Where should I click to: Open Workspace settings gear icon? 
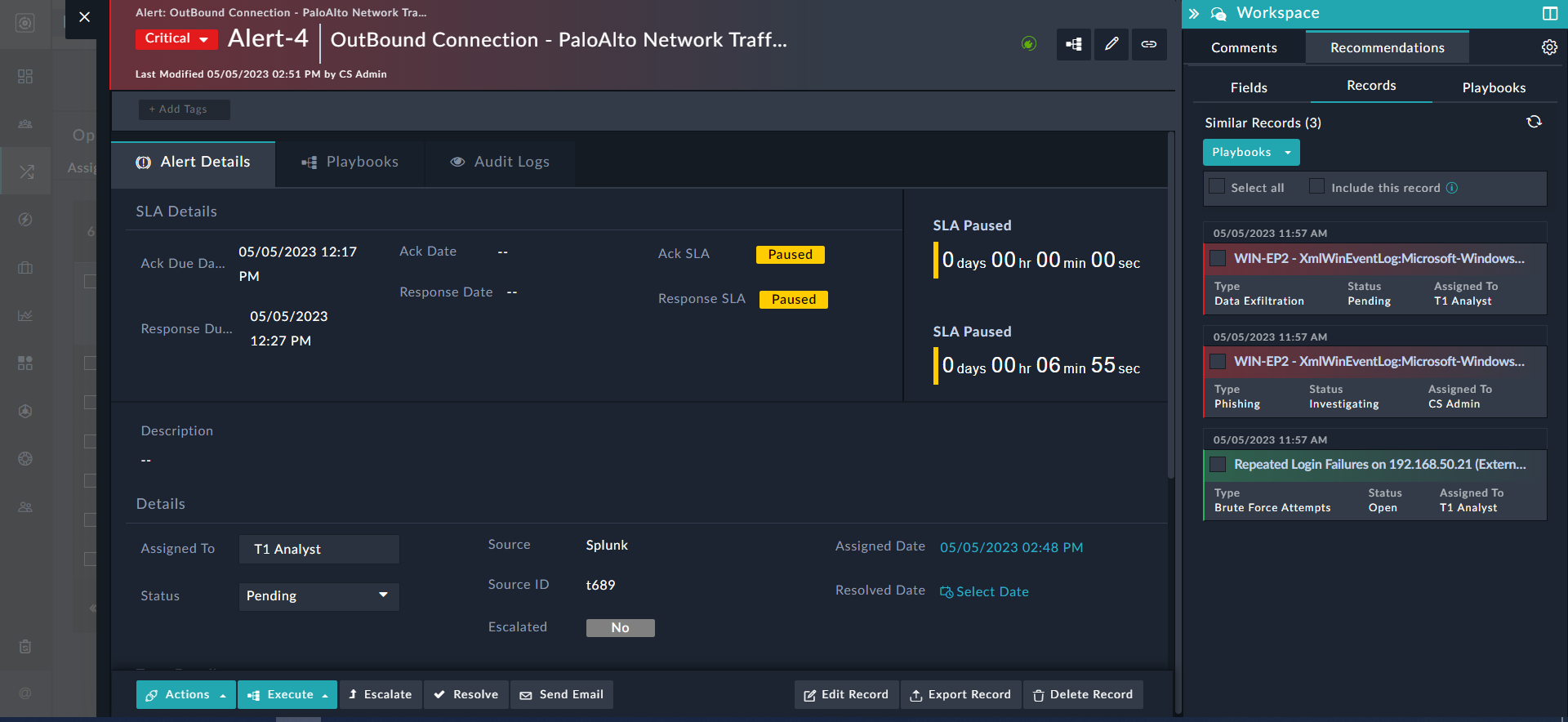pos(1548,47)
